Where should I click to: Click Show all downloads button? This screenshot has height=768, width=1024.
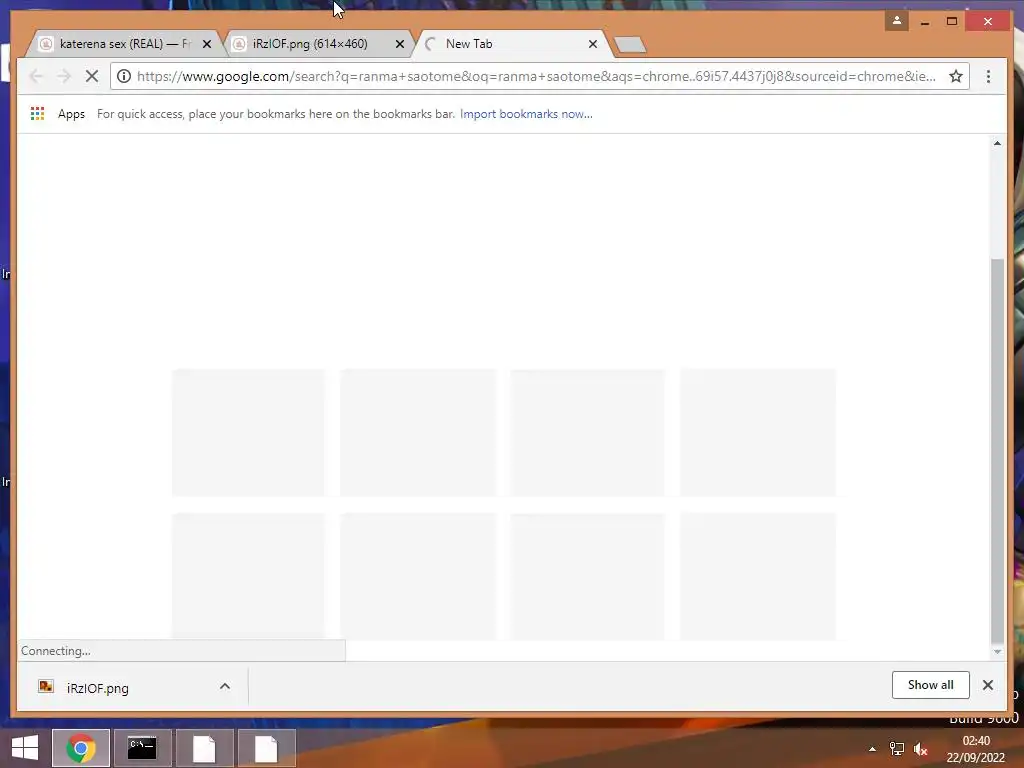[x=931, y=685]
